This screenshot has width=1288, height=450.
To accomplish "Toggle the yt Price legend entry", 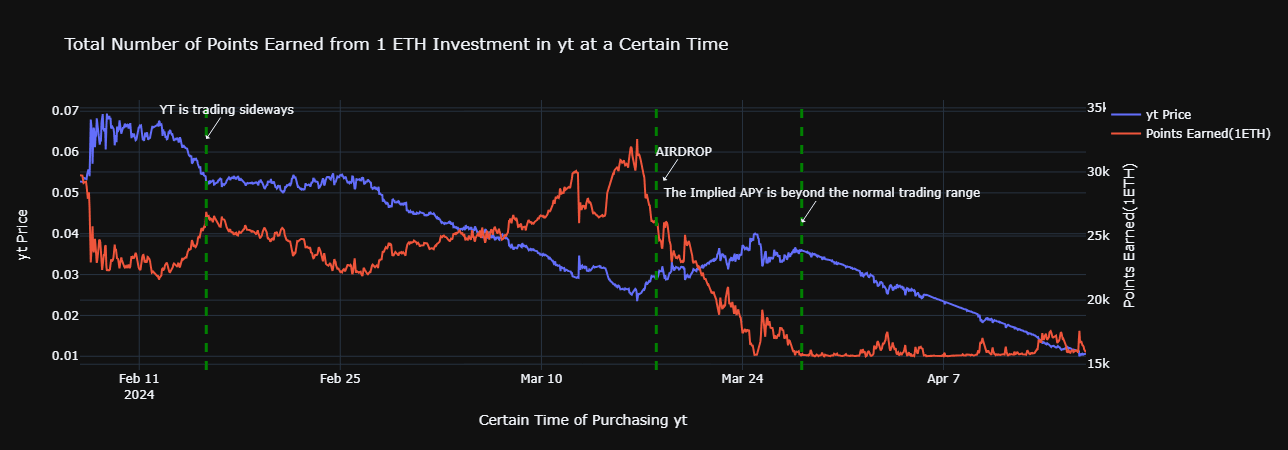I will pyautogui.click(x=1168, y=114).
